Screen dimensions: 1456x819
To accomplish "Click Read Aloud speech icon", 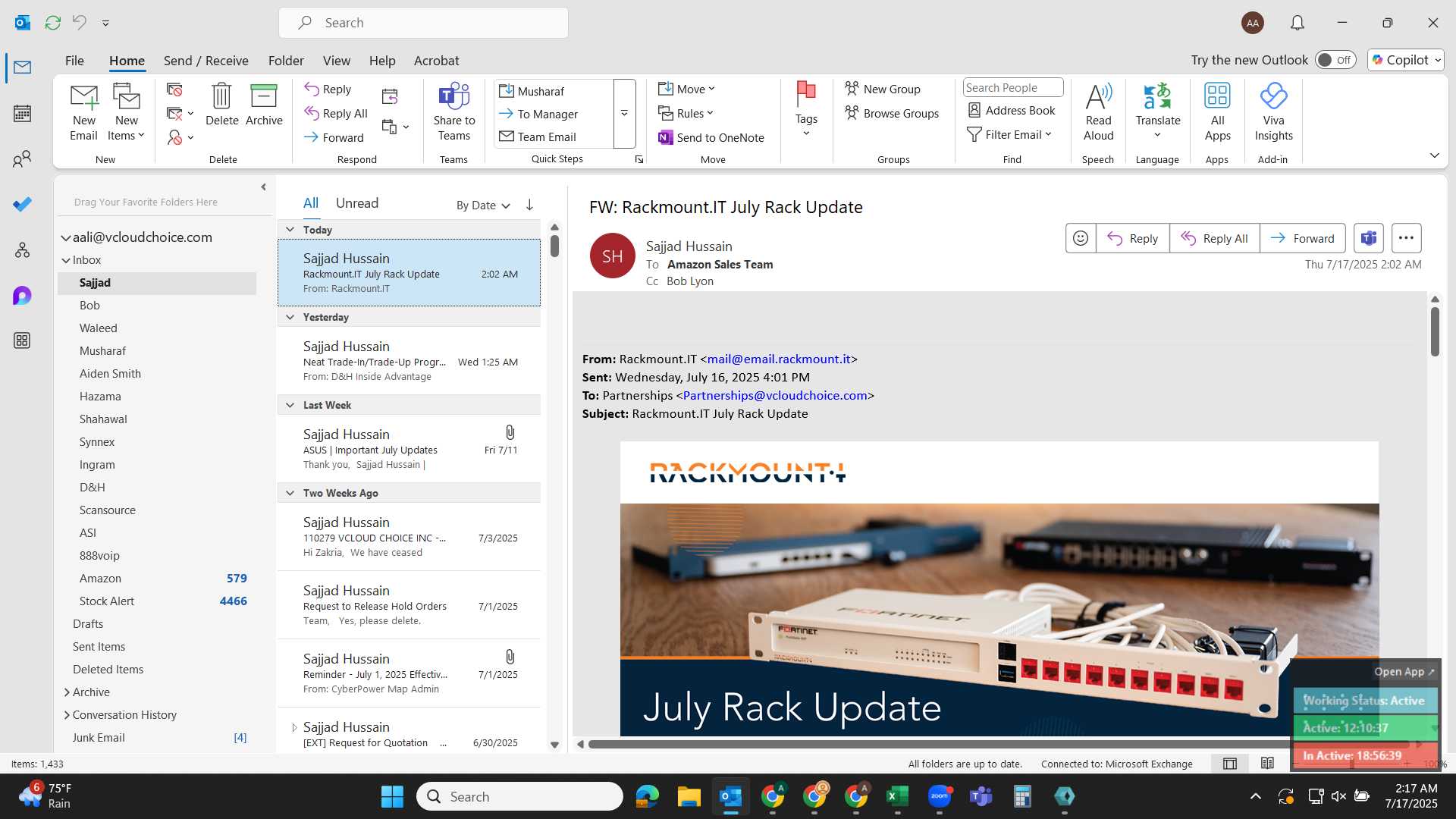I will [1098, 112].
